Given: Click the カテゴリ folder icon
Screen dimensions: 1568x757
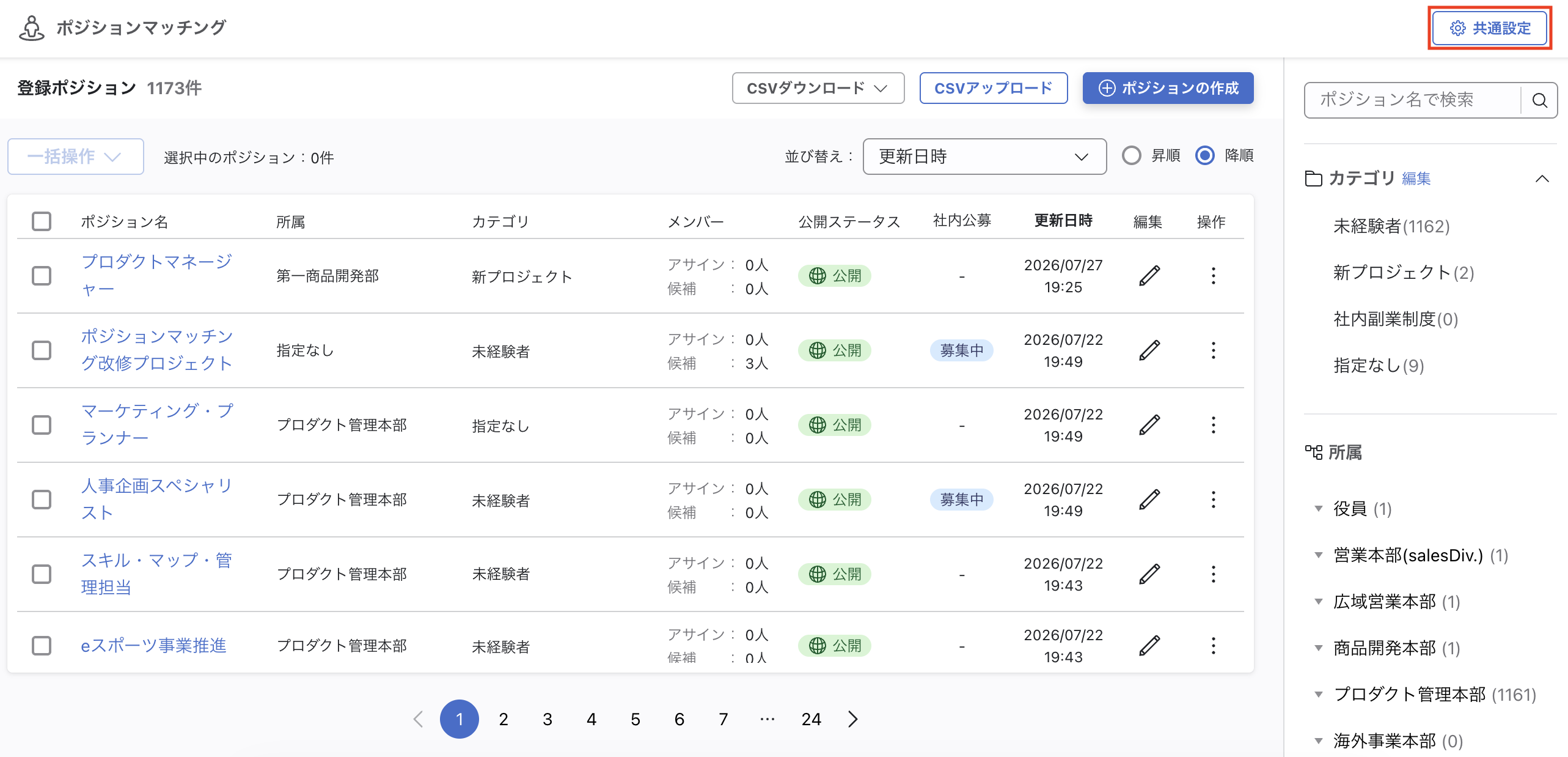Looking at the screenshot, I should point(1313,179).
